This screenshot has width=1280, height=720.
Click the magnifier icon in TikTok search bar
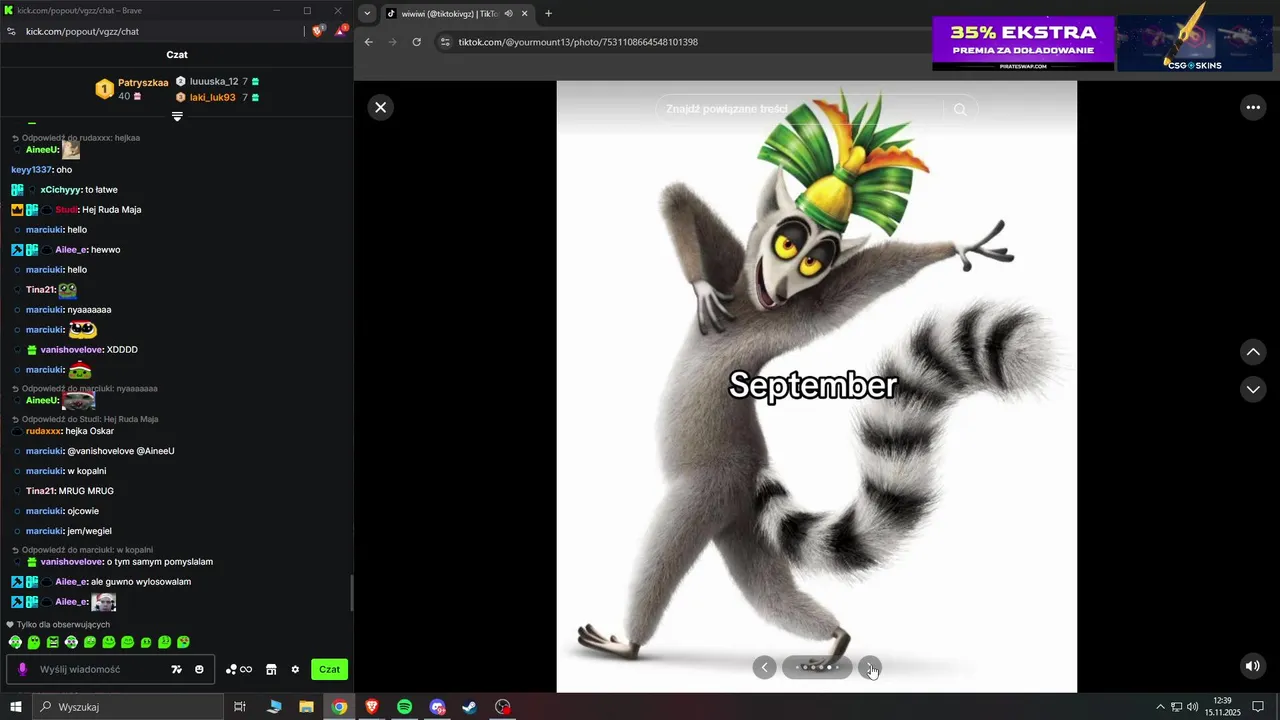pyautogui.click(x=960, y=109)
